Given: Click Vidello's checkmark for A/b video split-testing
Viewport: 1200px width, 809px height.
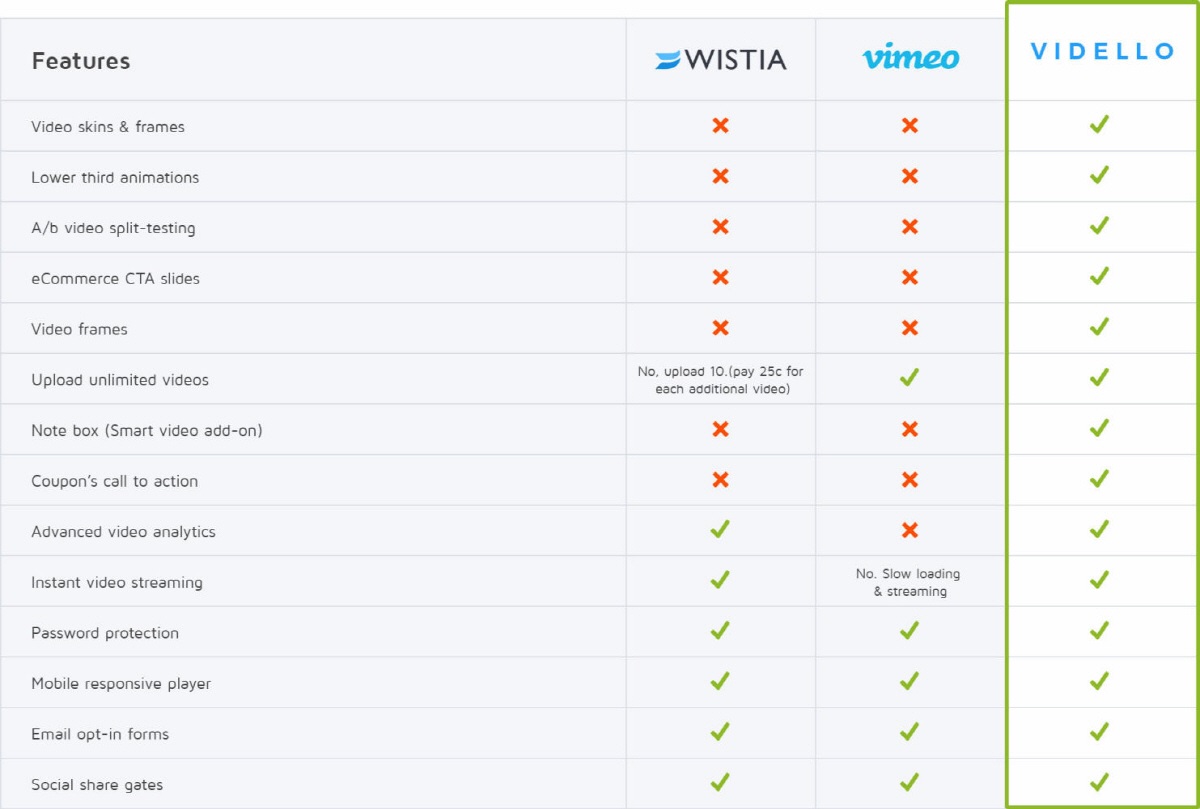Looking at the screenshot, I should [x=1099, y=226].
